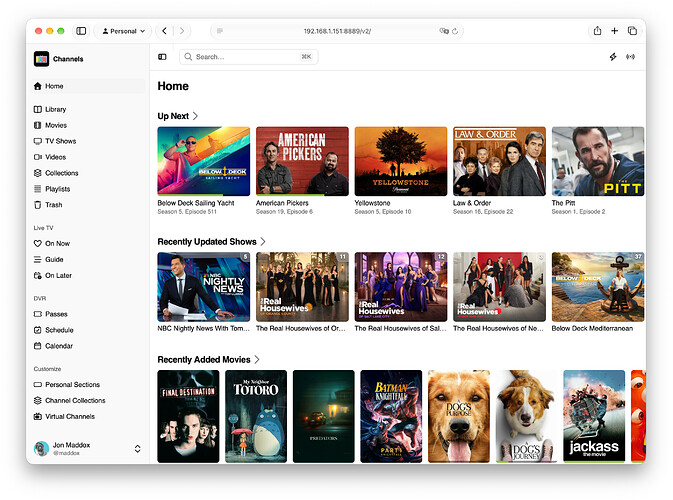Open a new Safari tab
This screenshot has height=500, width=673.
click(x=615, y=31)
